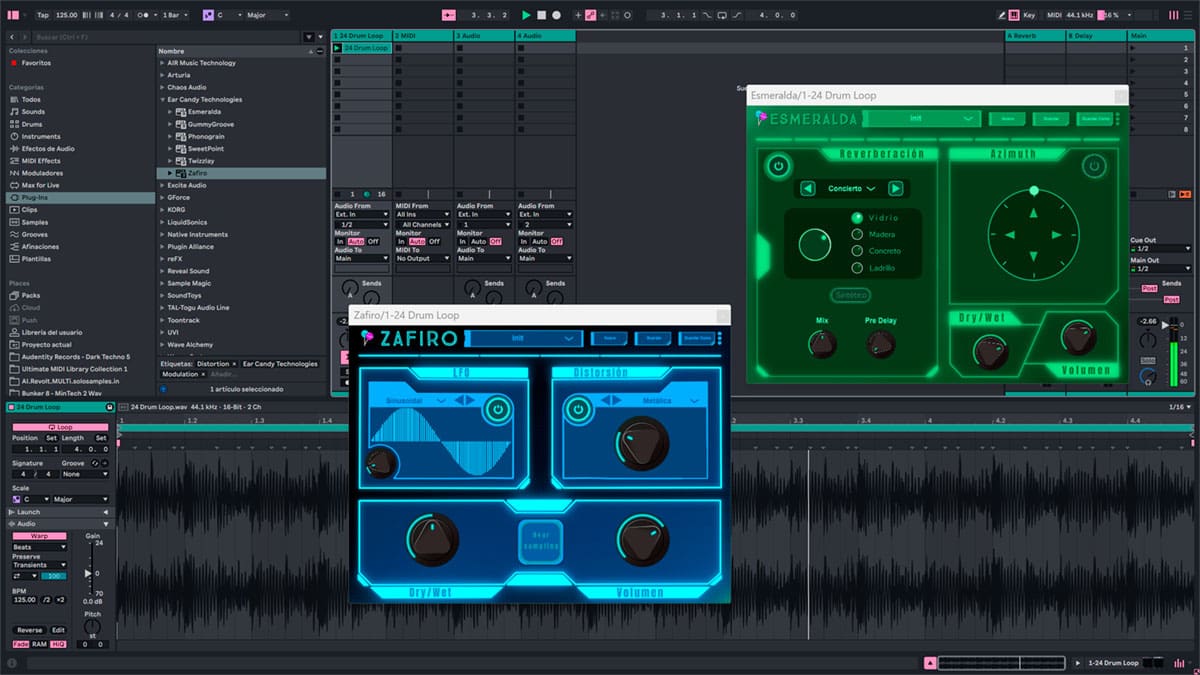Adjust Zafiro Dry/Wet knob
The width and height of the screenshot is (1200, 675).
tap(432, 540)
